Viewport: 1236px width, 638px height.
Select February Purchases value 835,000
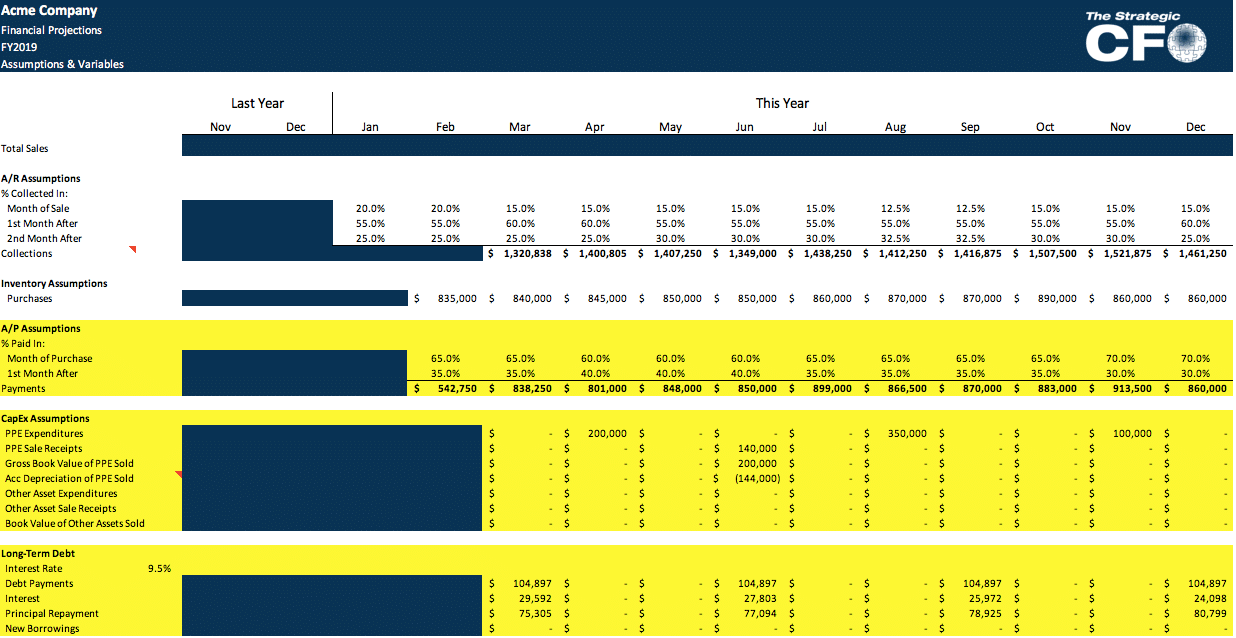pyautogui.click(x=458, y=299)
